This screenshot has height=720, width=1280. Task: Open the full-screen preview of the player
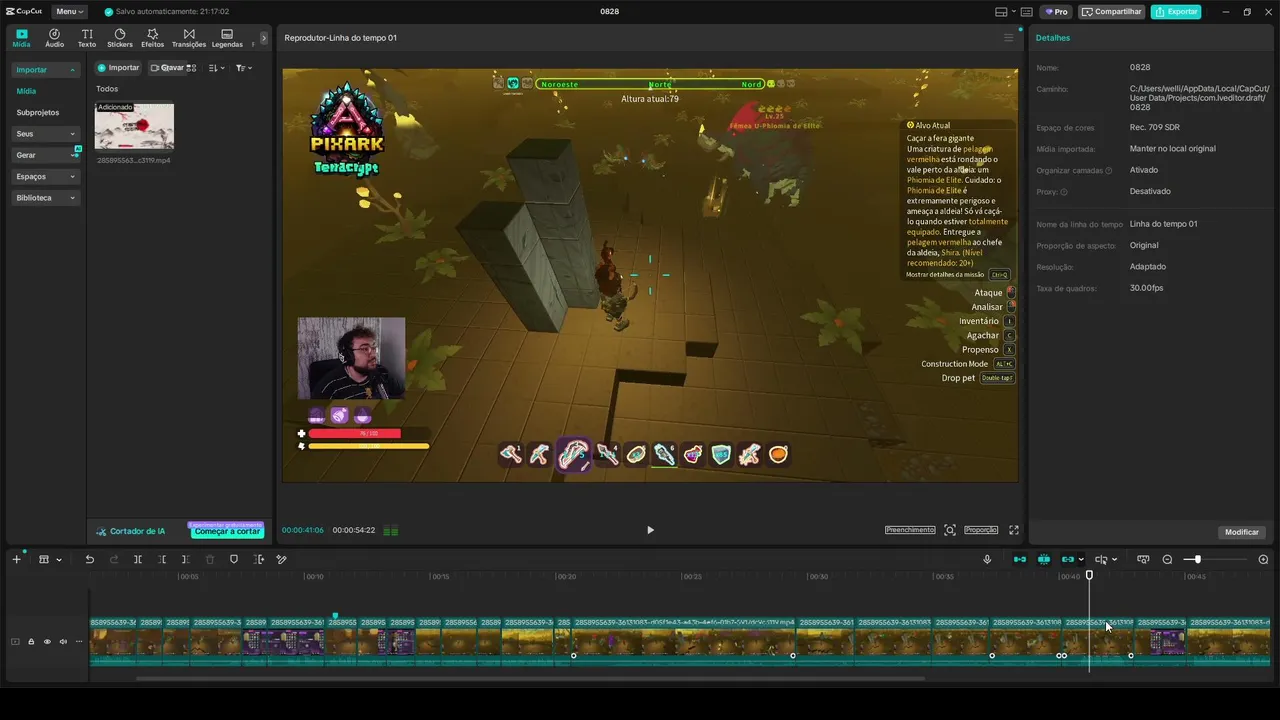pos(1013,530)
